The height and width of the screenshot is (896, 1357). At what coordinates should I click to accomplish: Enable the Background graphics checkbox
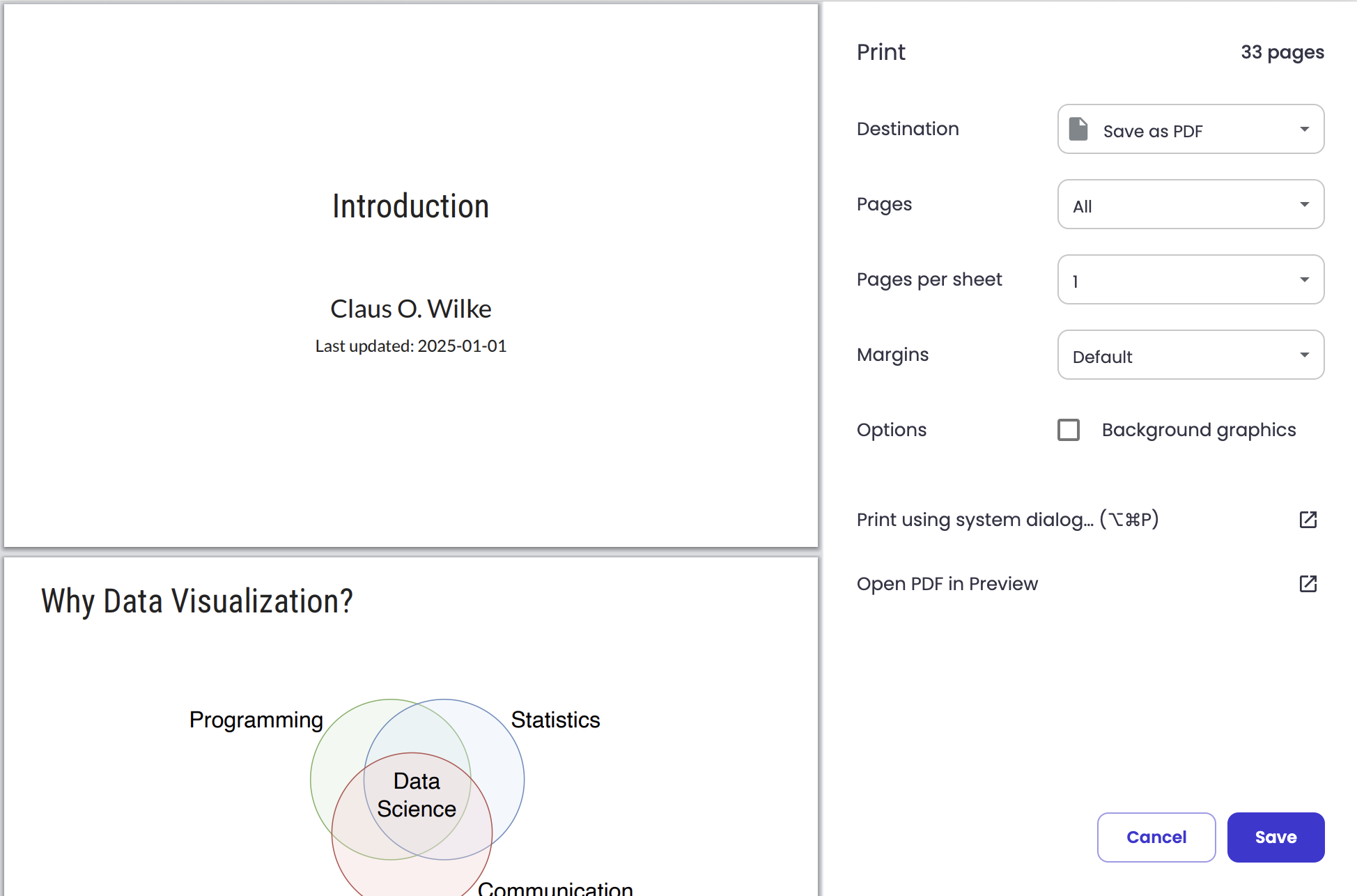(1069, 430)
